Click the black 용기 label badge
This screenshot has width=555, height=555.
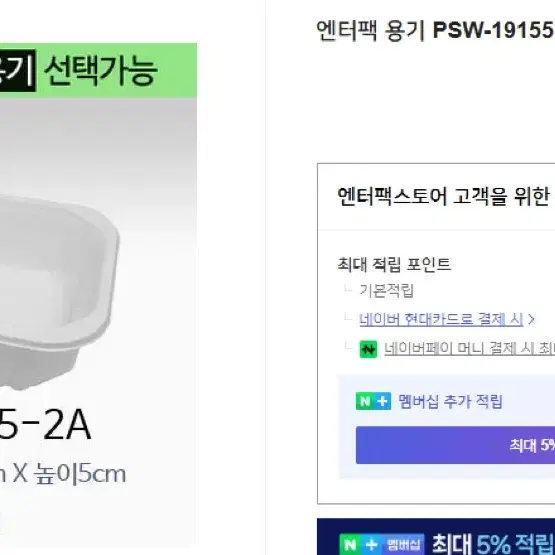[x=18, y=70]
